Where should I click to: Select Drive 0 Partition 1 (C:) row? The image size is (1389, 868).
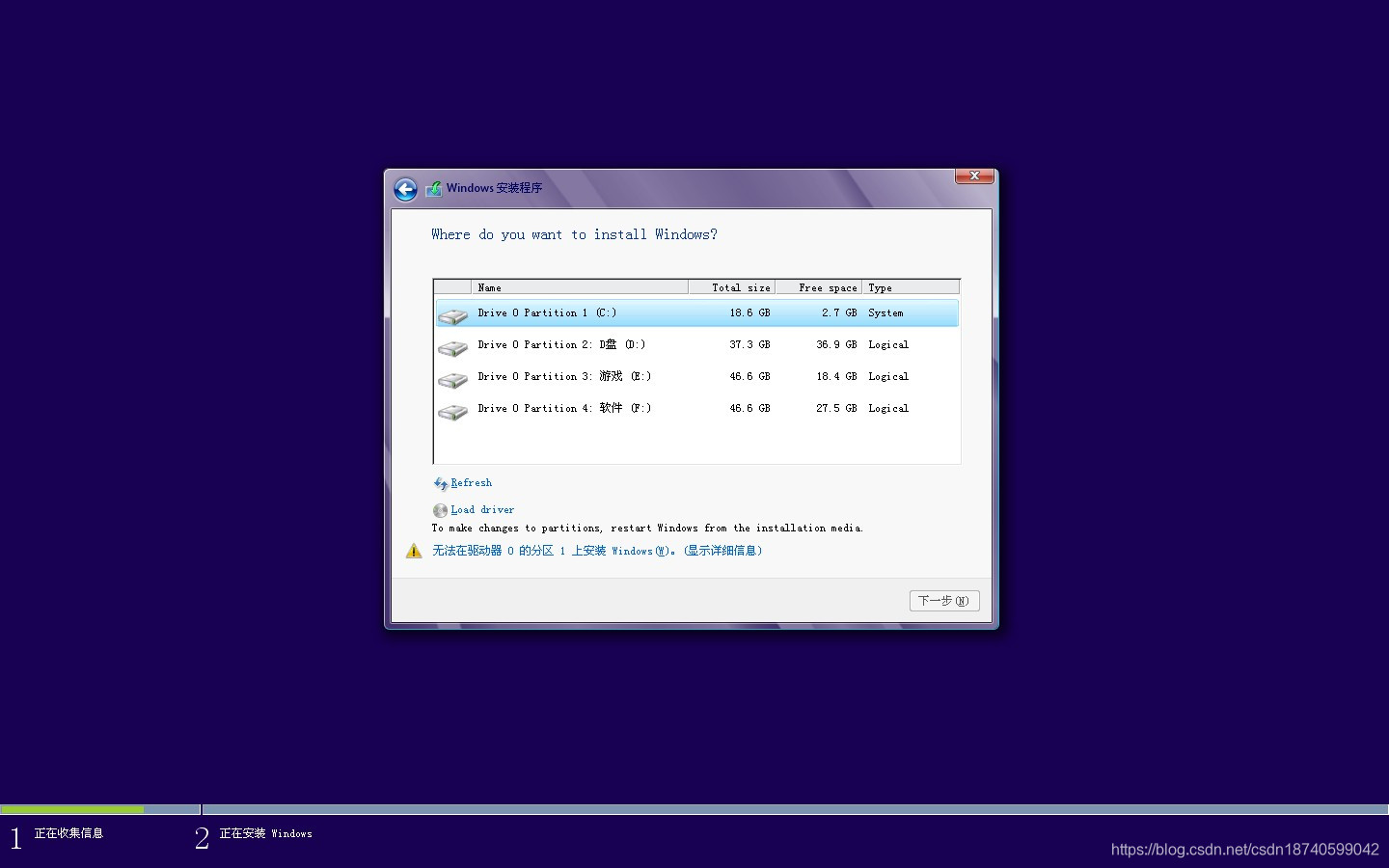pyautogui.click(x=696, y=313)
